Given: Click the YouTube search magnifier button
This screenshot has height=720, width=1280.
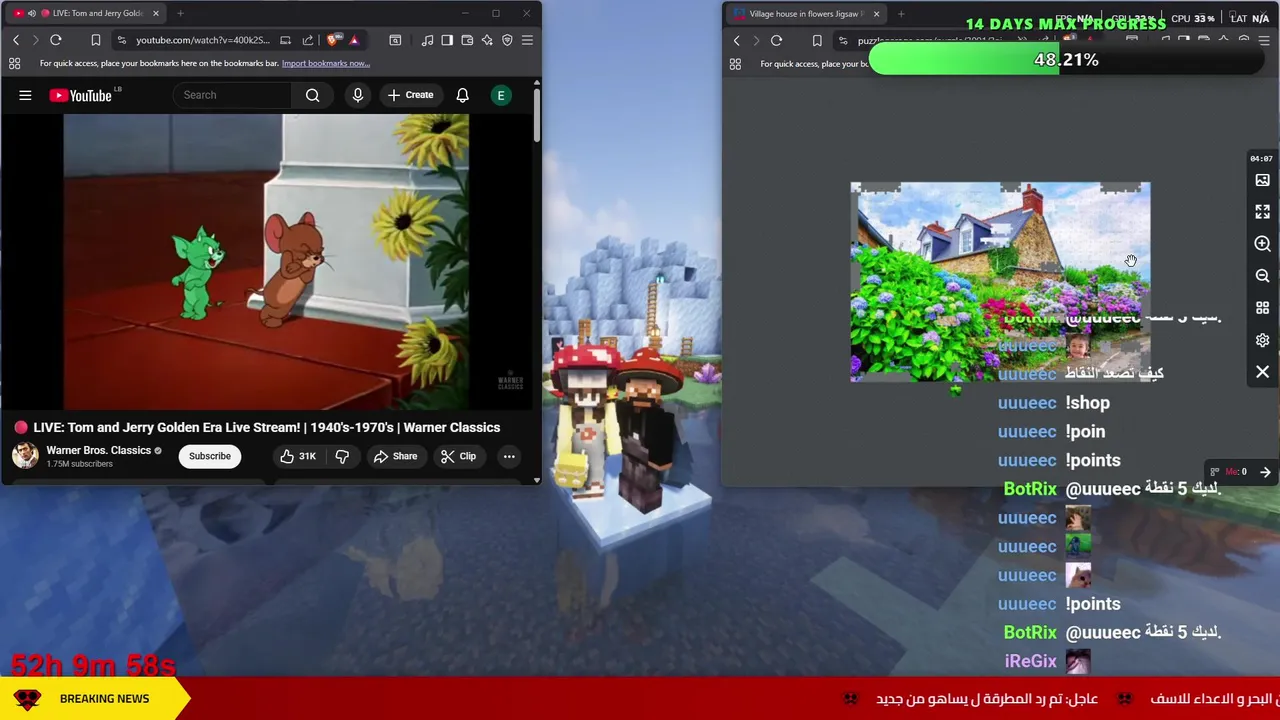Looking at the screenshot, I should (312, 95).
